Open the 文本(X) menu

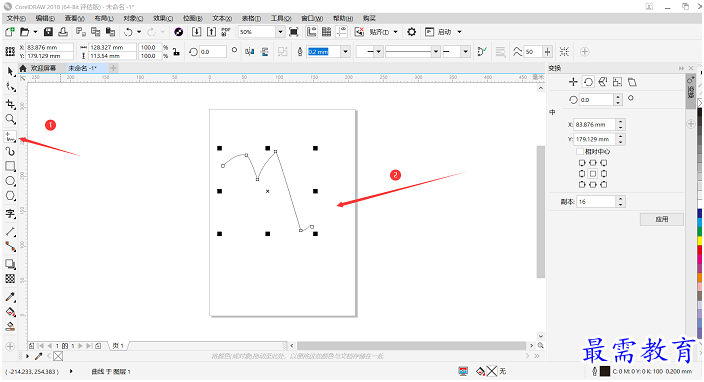click(222, 18)
